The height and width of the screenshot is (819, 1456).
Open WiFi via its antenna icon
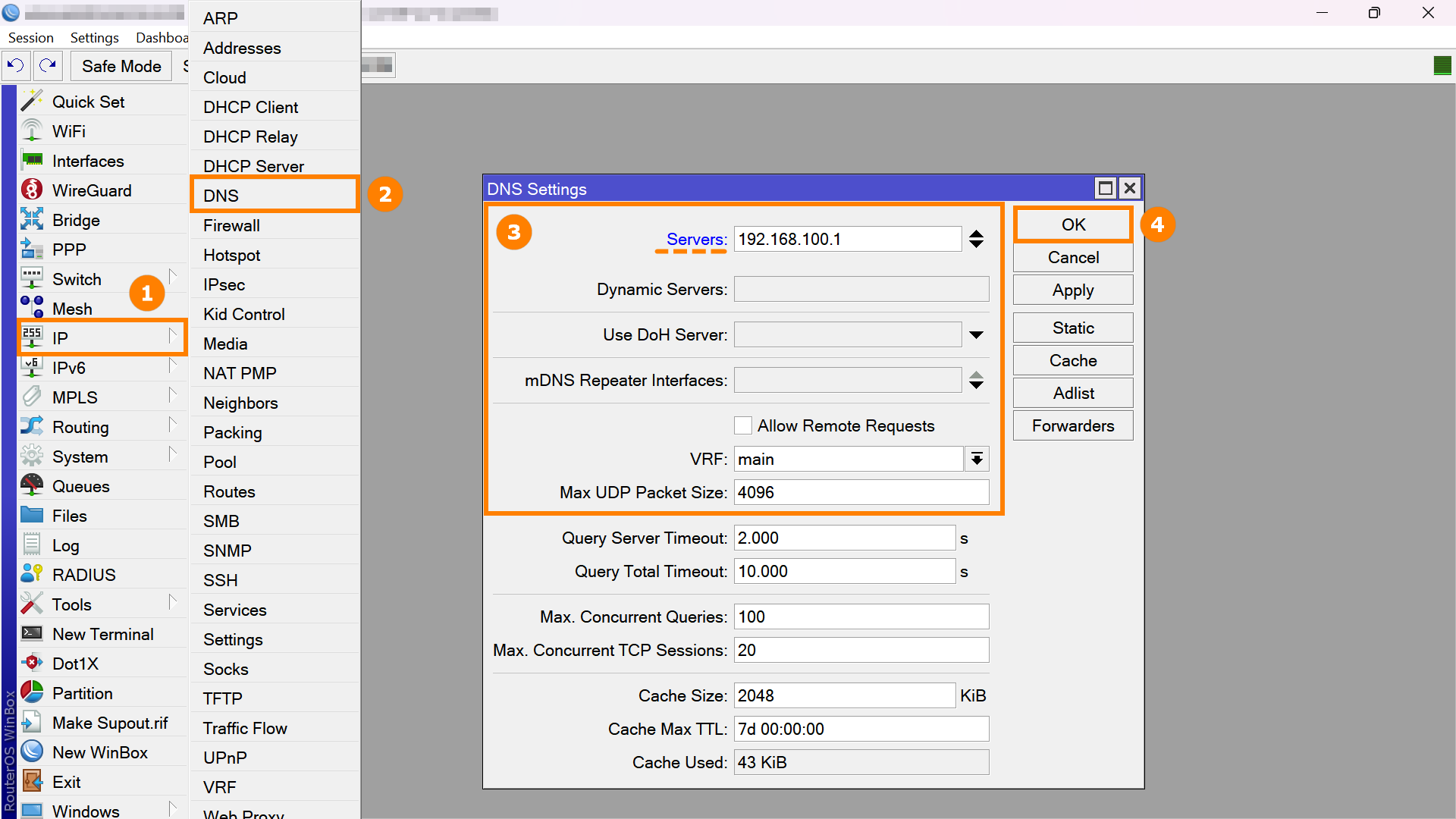[x=32, y=131]
